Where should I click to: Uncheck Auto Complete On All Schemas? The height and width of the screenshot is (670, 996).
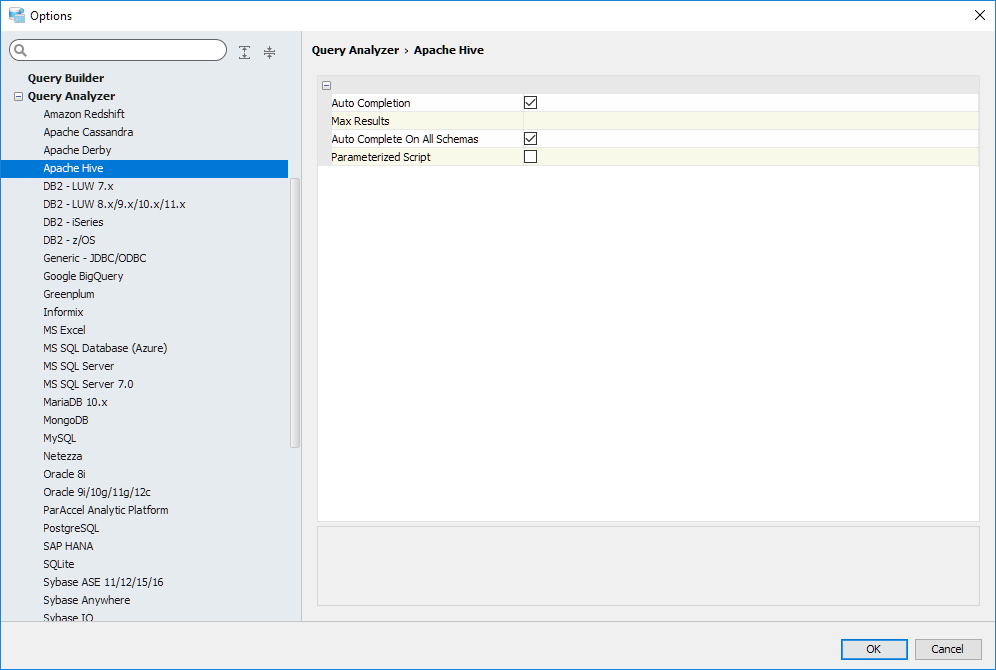click(531, 139)
